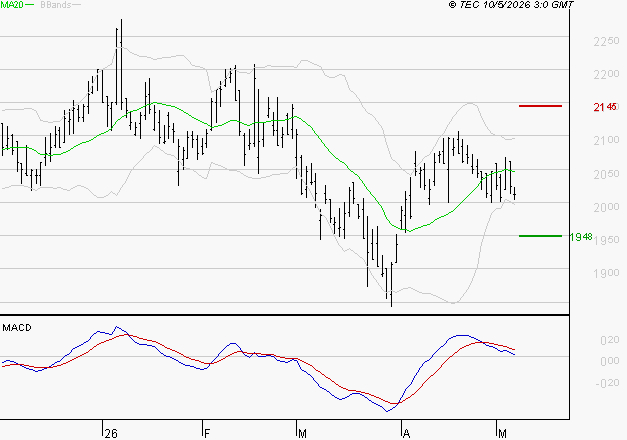627x440 pixels.
Task: Click the BBands legend label
Action: click(x=56, y=5)
